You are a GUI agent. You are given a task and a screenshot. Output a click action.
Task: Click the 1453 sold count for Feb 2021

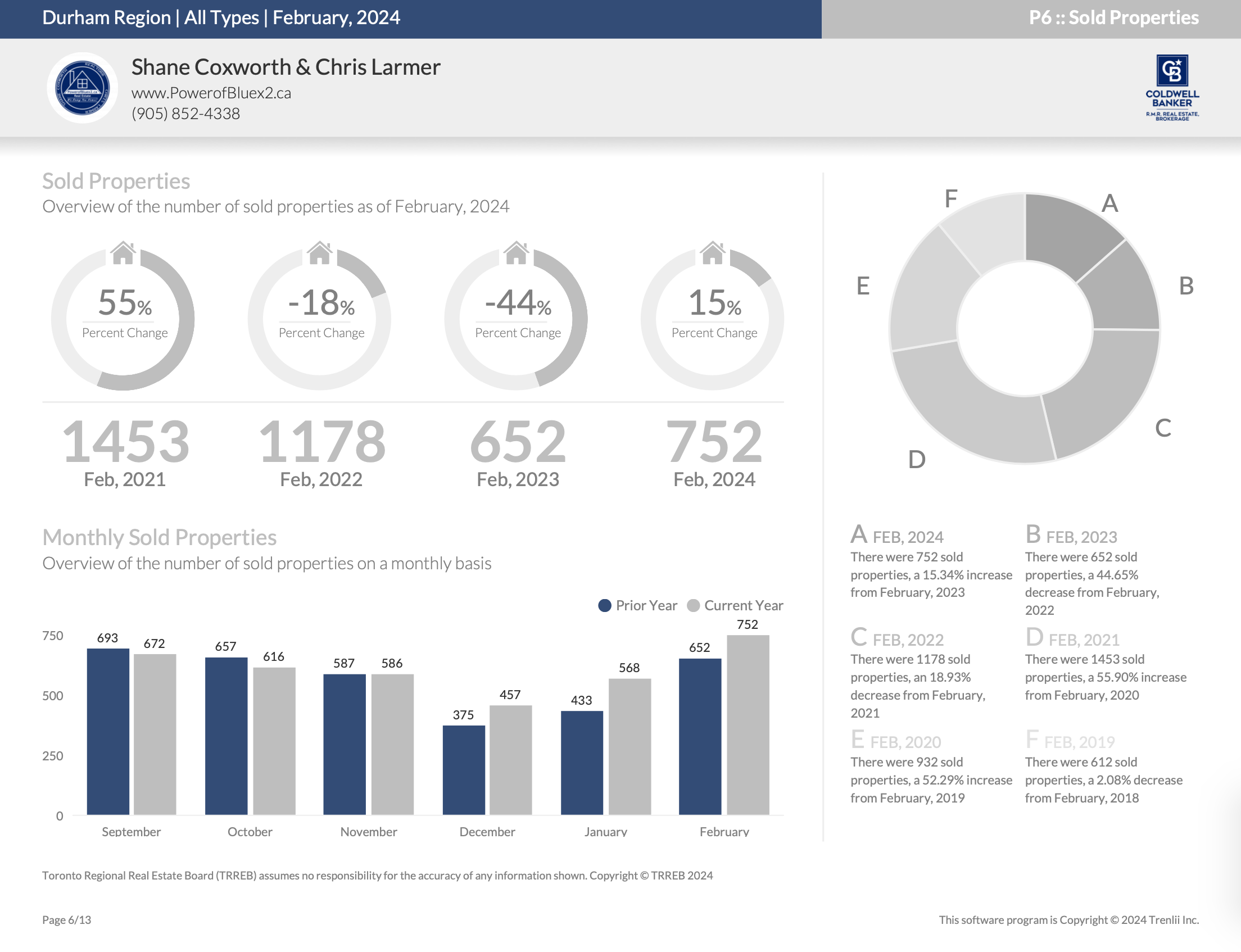[x=125, y=441]
